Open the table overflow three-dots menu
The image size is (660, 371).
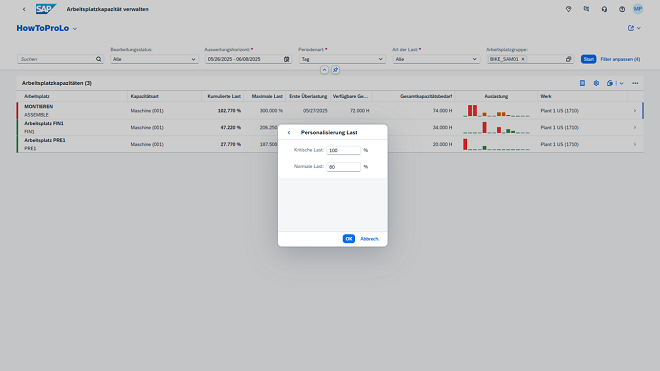635,83
